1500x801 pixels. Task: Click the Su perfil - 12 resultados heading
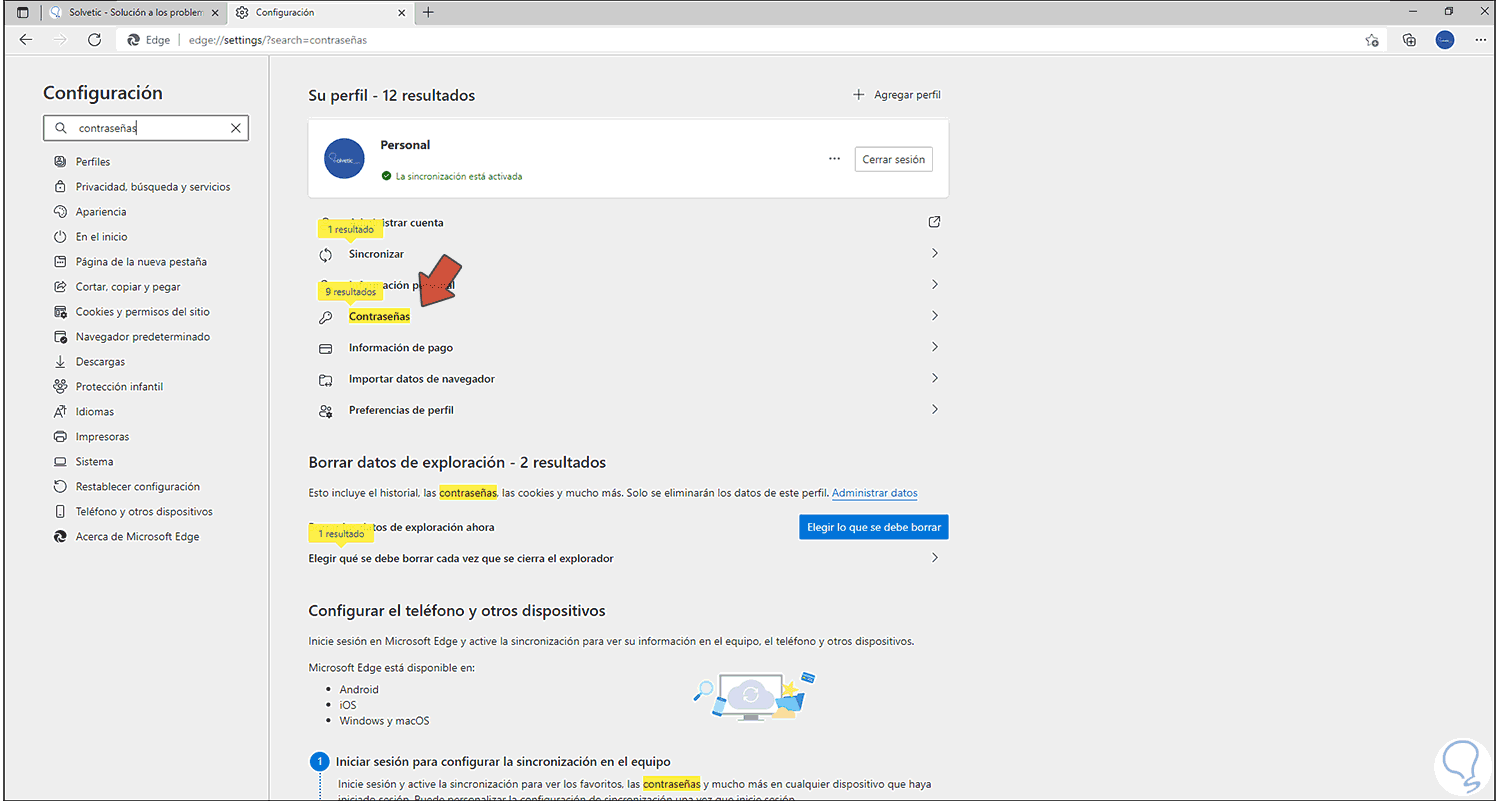coord(392,96)
